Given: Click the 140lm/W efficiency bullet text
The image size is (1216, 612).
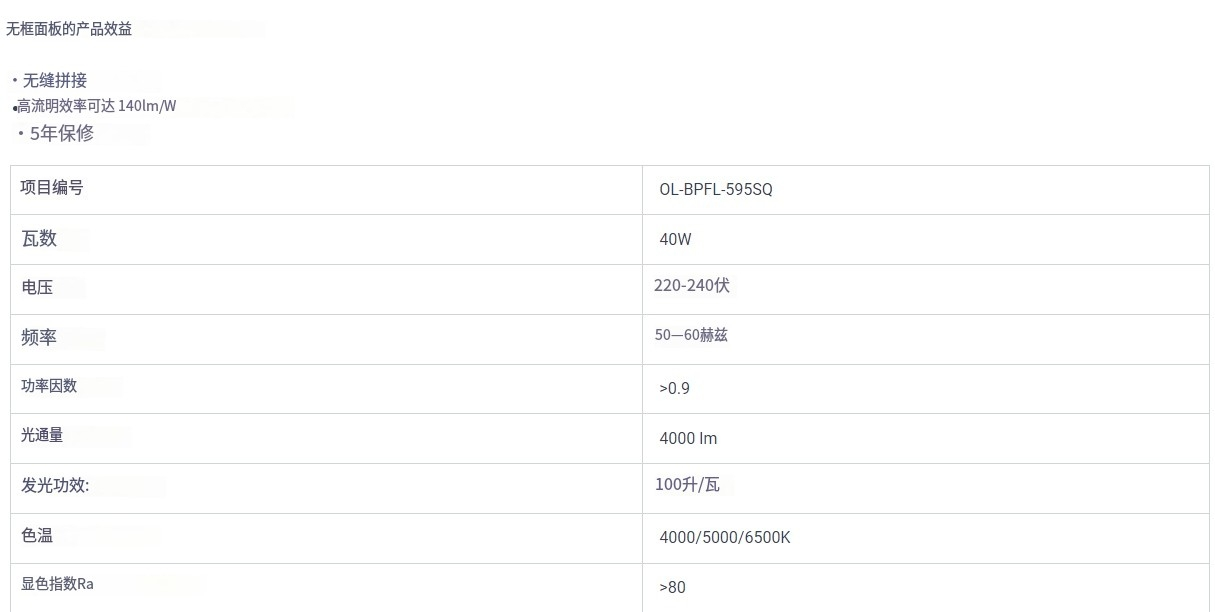Looking at the screenshot, I should [x=97, y=105].
